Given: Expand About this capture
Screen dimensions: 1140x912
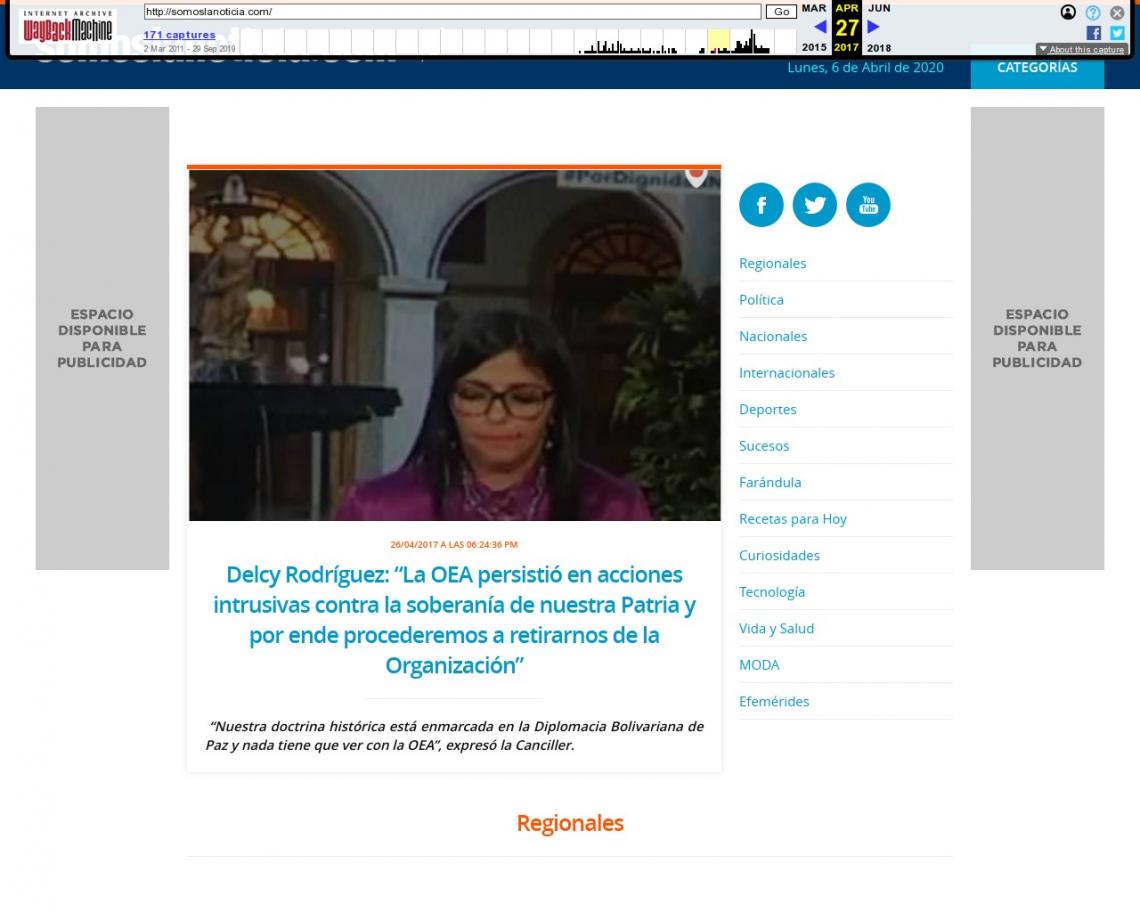Looking at the screenshot, I should [x=1082, y=49].
